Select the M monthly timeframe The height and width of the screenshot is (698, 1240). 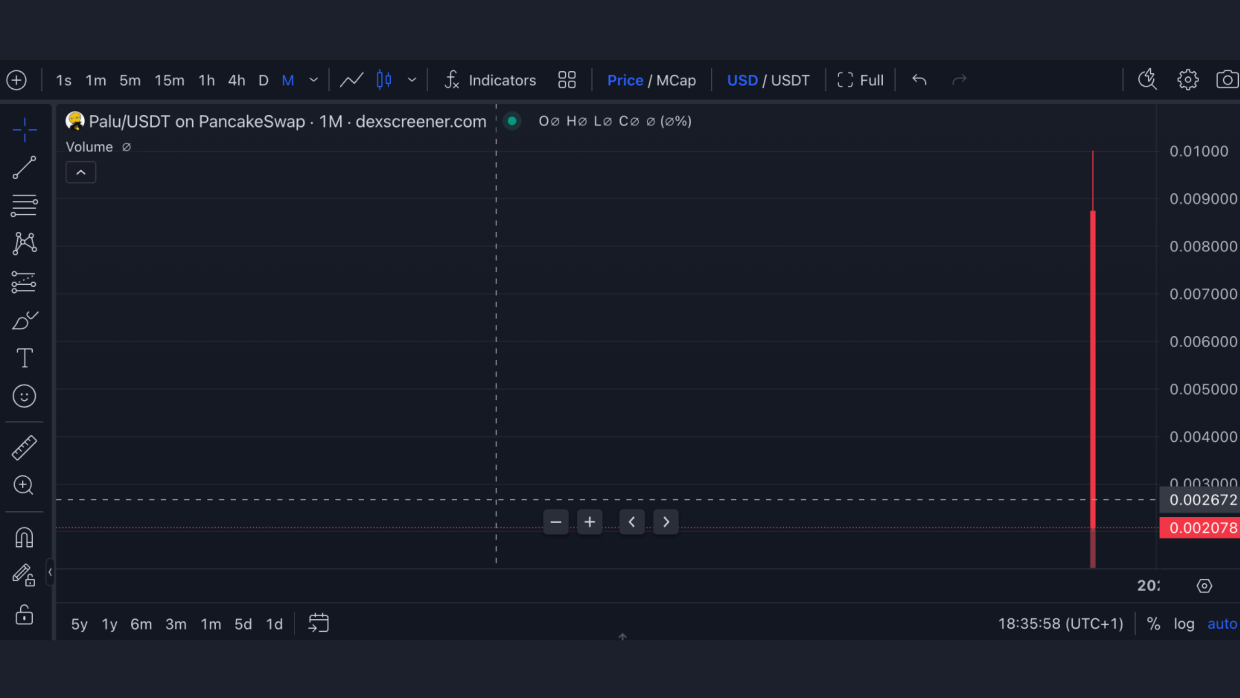288,80
